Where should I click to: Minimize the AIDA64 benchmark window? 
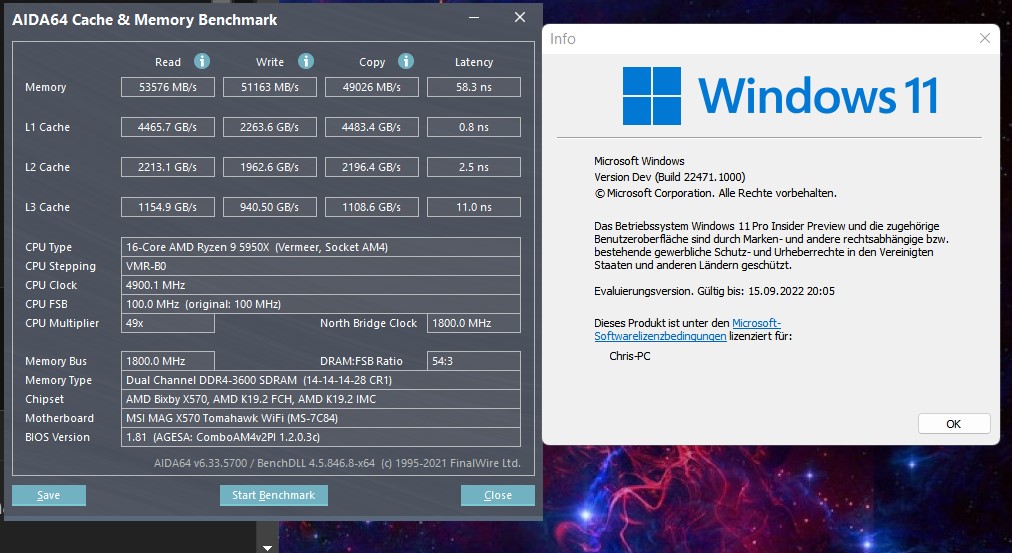474,17
